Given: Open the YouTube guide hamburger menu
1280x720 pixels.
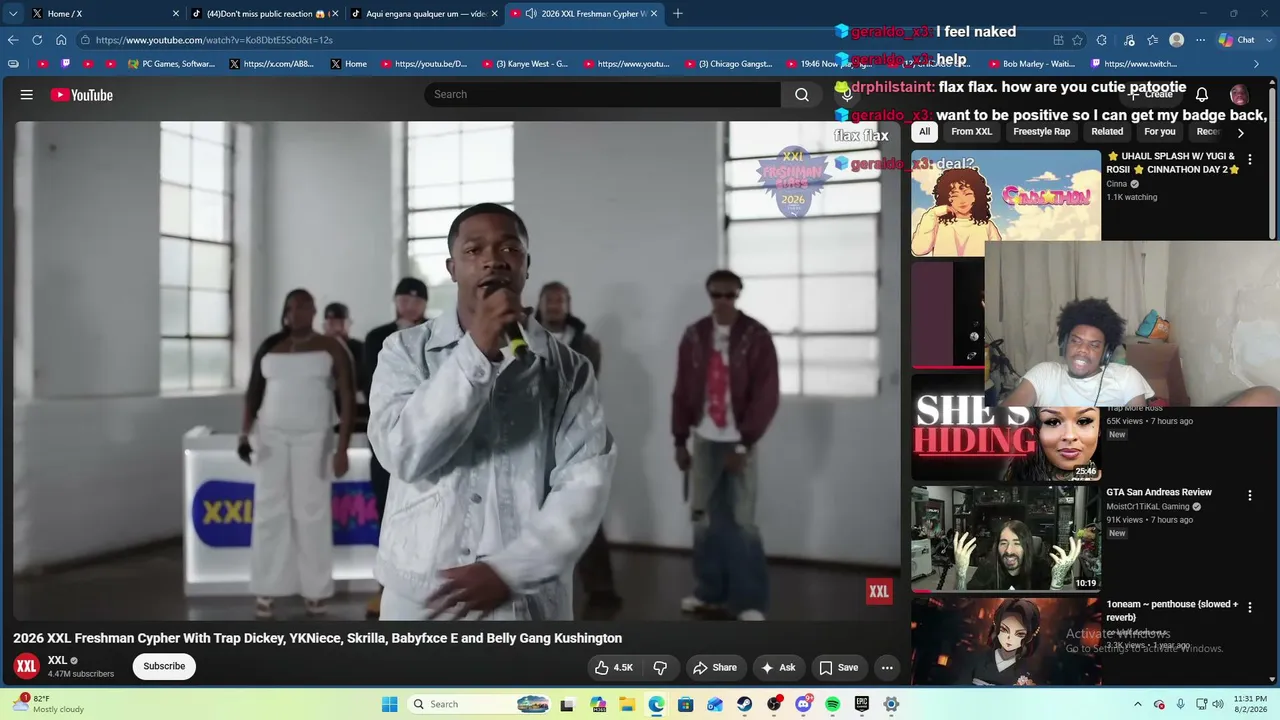Looking at the screenshot, I should (x=27, y=95).
